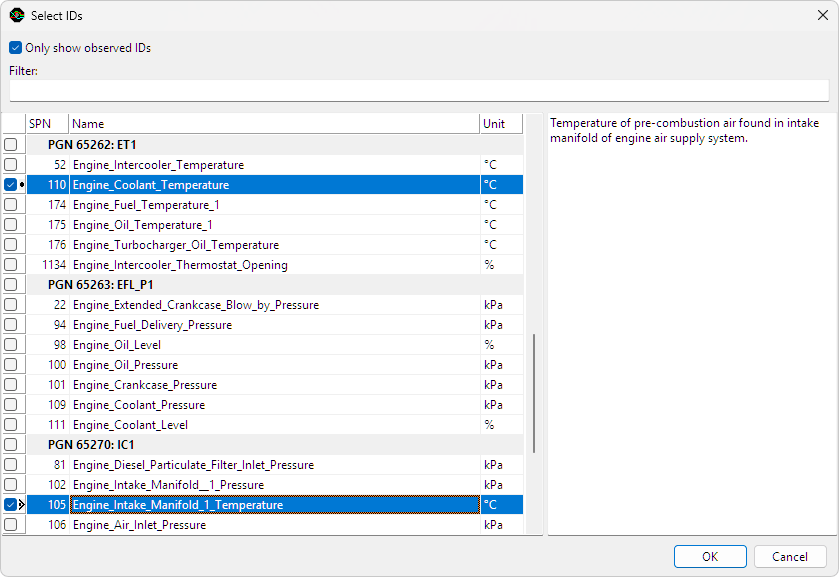Image resolution: width=839 pixels, height=577 pixels.
Task: Click the % unit of Engine_Coolant_Level
Action: [x=489, y=424]
